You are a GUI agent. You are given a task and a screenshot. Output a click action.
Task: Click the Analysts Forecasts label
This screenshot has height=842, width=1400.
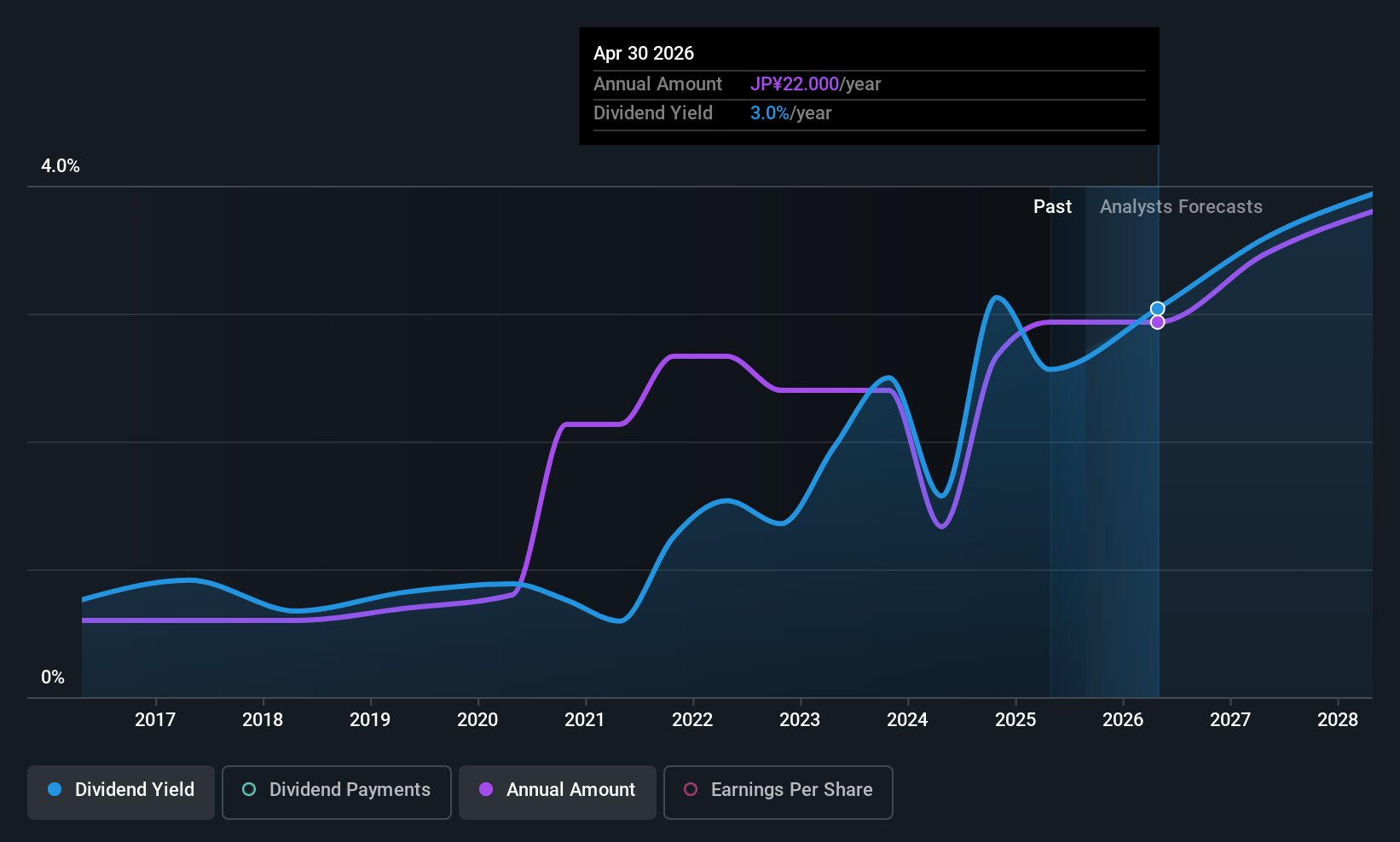coord(1181,207)
